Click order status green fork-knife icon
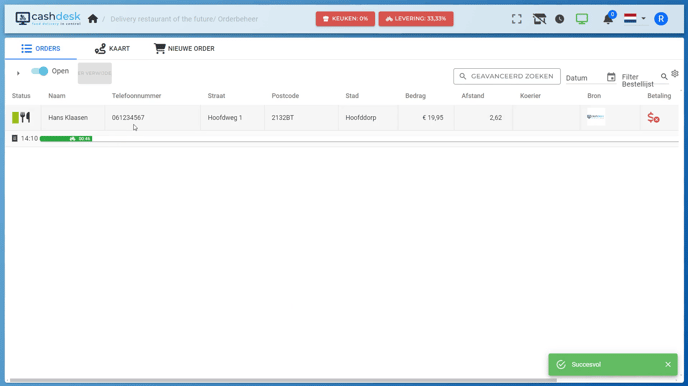688x386 pixels. [x=21, y=117]
